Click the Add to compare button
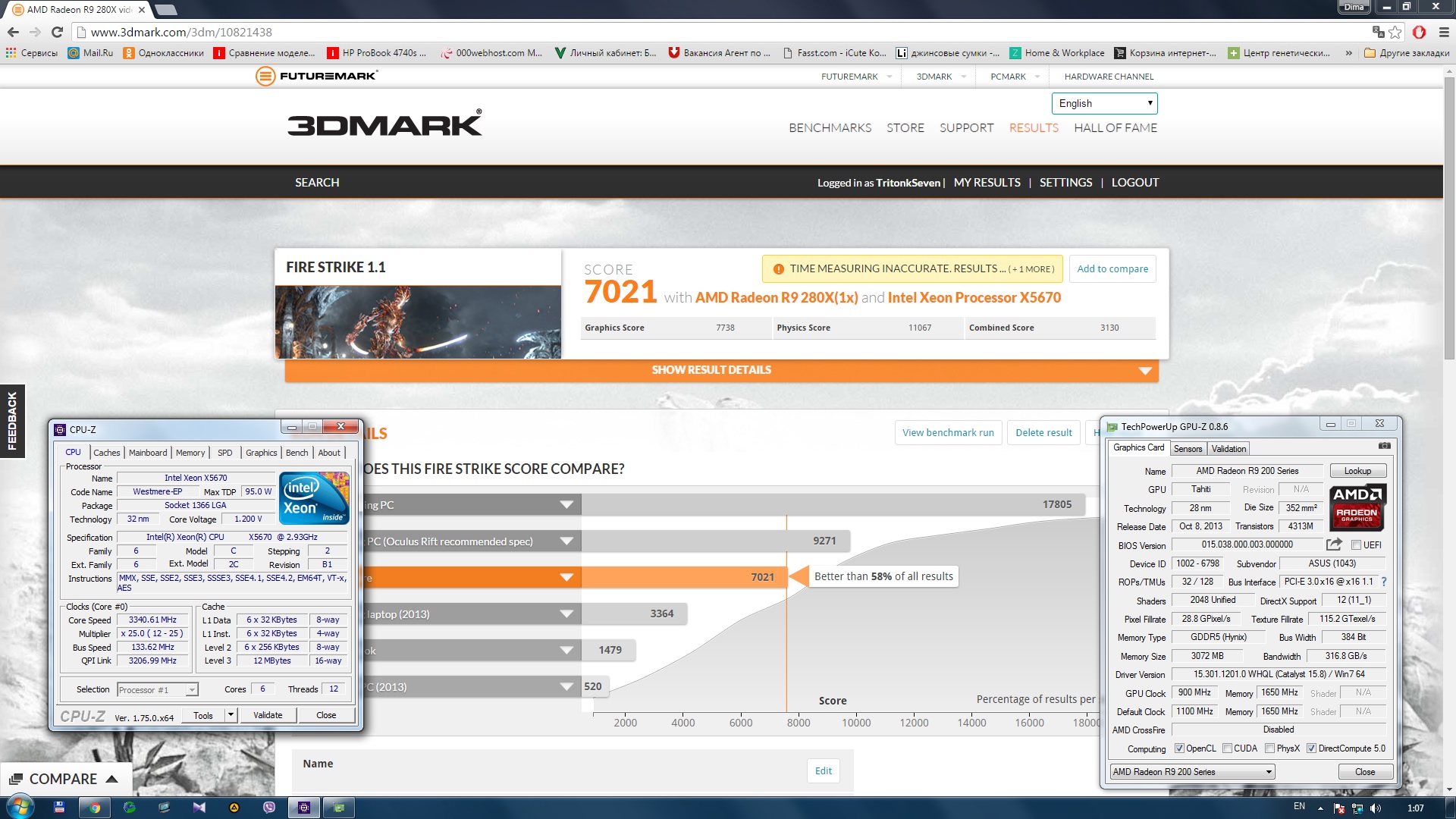Screen dimensions: 1456x819 pyautogui.click(x=1112, y=268)
